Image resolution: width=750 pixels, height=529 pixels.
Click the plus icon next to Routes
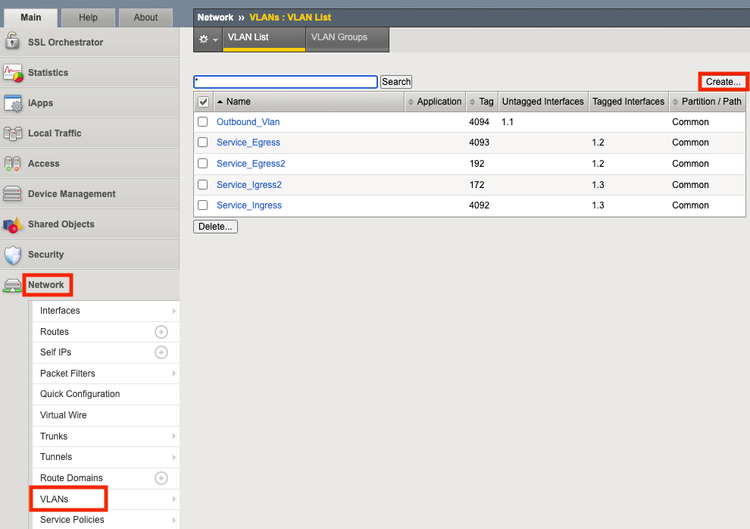(161, 332)
